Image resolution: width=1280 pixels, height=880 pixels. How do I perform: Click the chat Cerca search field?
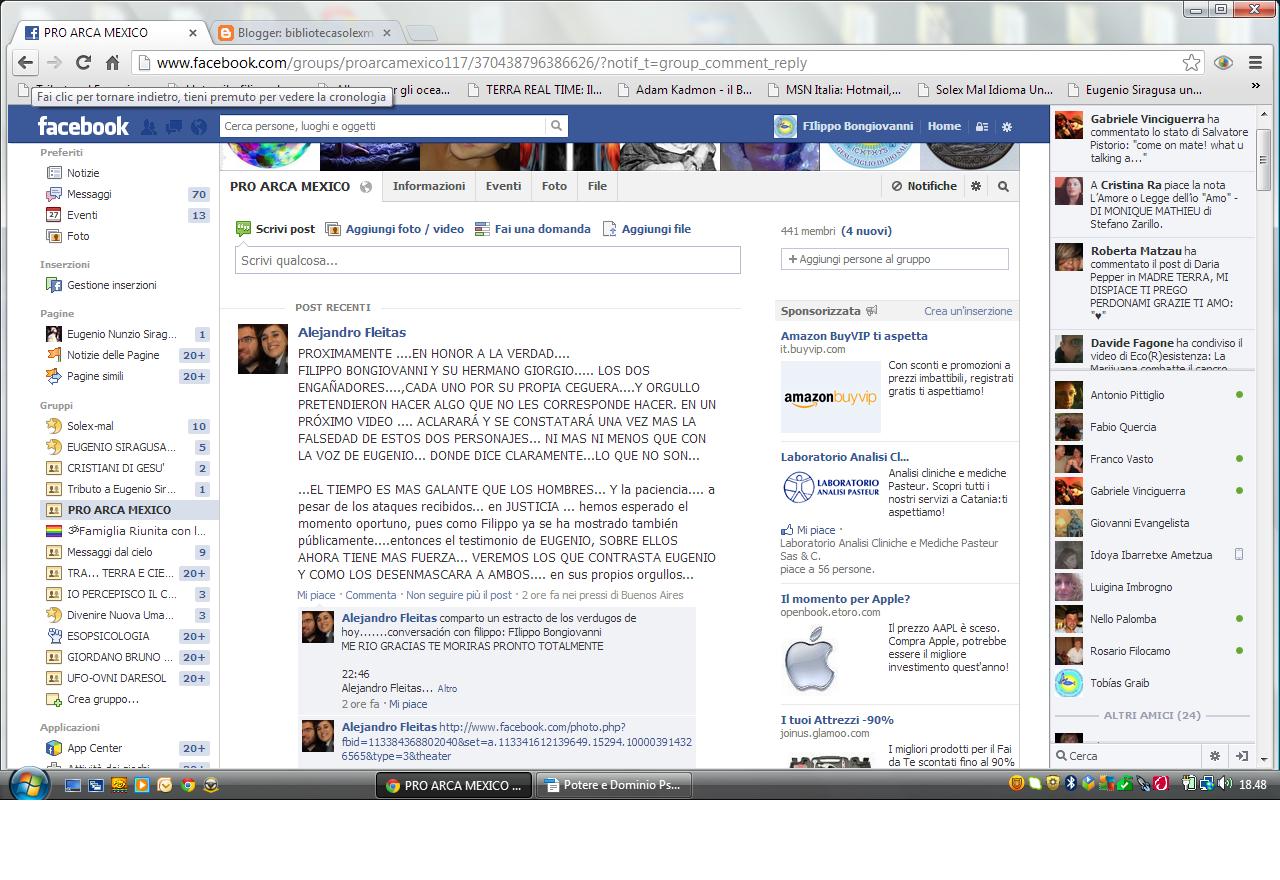click(1128, 756)
